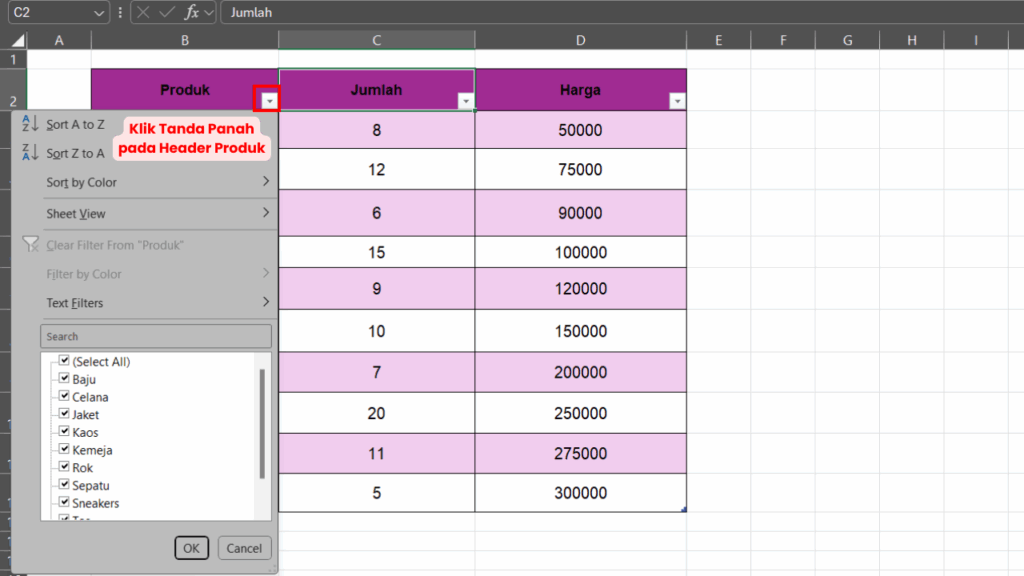Click the three-dot handle beside the Name Box
1024x576 pixels.
(120, 13)
